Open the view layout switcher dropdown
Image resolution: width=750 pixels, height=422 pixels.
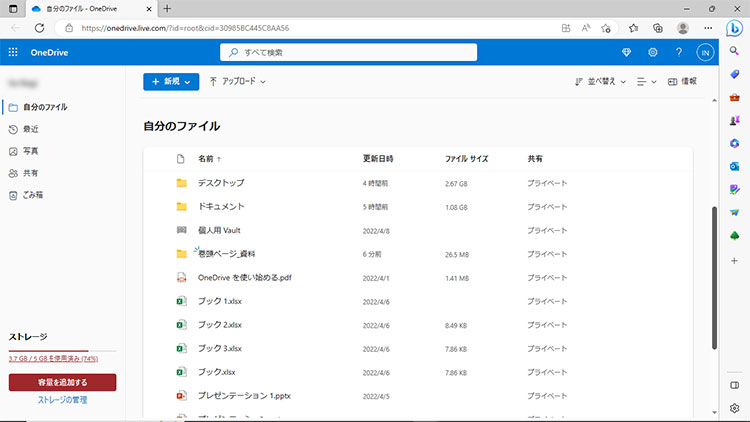[647, 81]
